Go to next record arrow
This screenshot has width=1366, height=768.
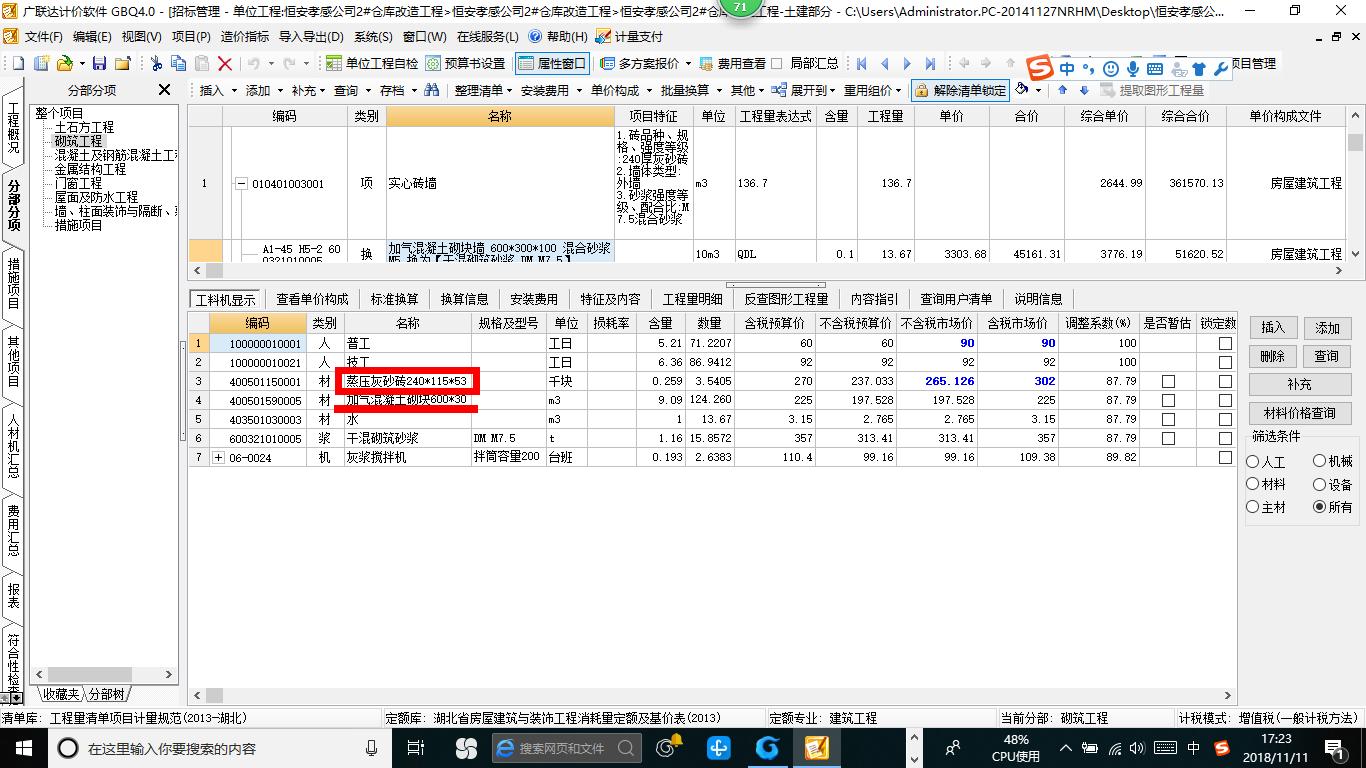click(907, 63)
